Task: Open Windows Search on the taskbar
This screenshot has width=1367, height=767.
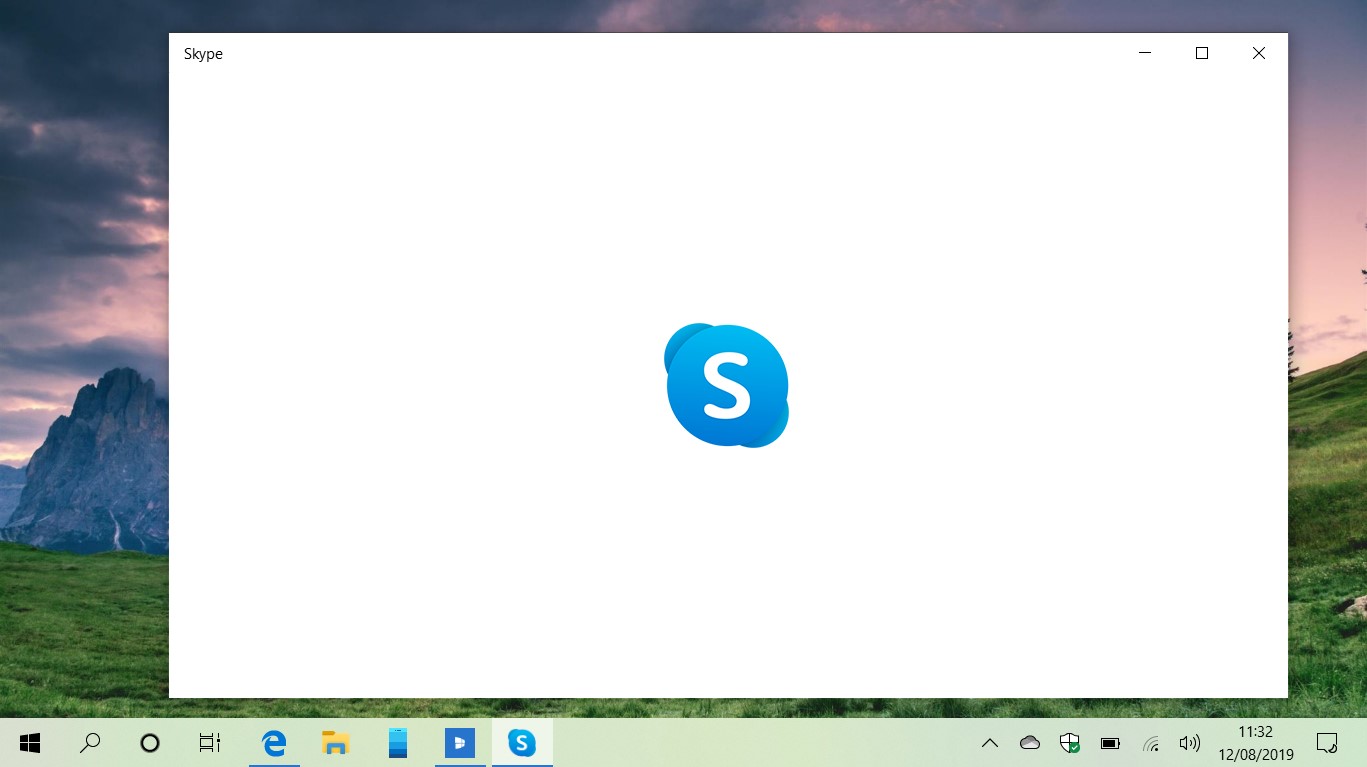Action: pos(89,743)
